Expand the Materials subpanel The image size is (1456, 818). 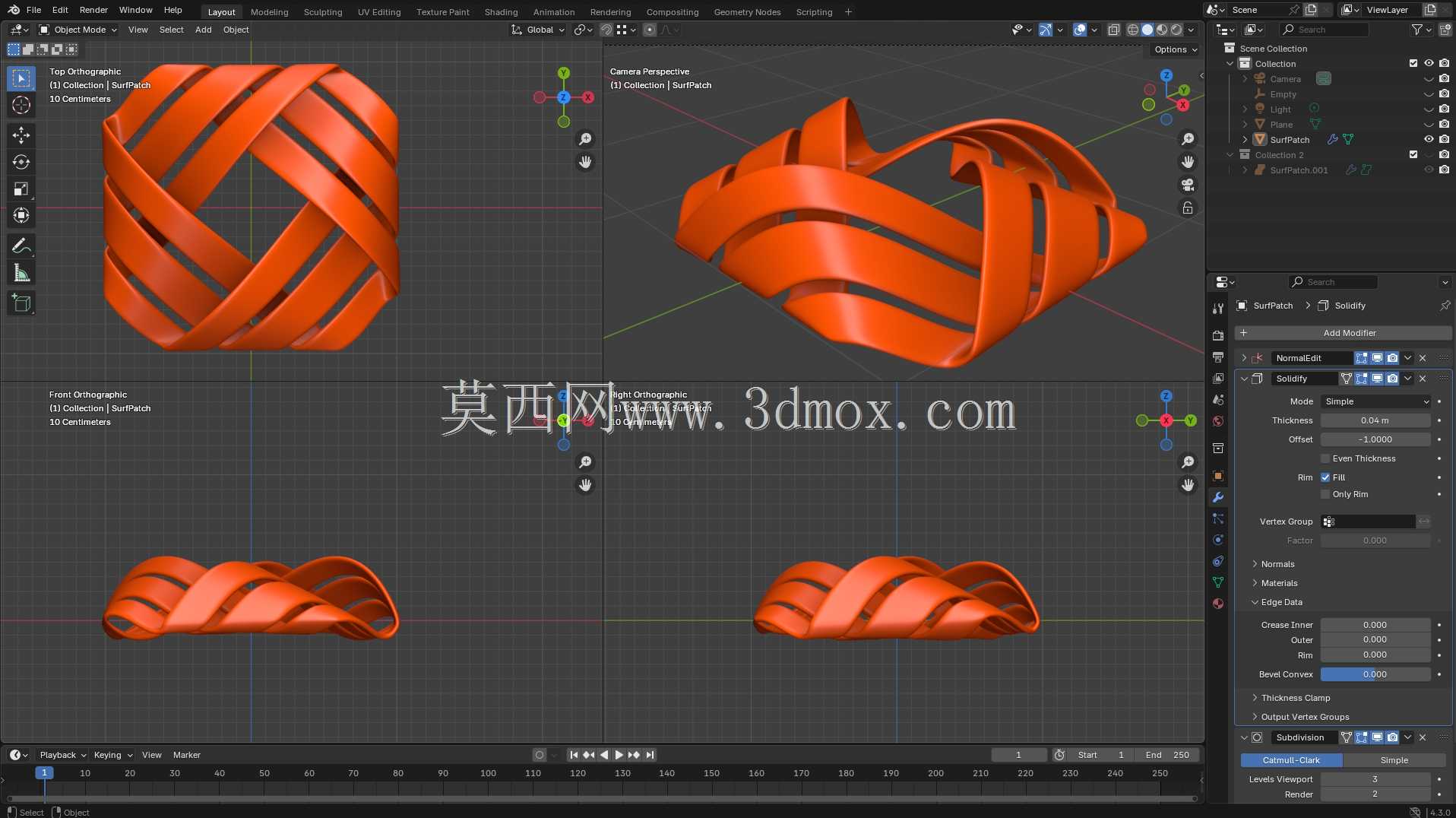[x=1279, y=583]
